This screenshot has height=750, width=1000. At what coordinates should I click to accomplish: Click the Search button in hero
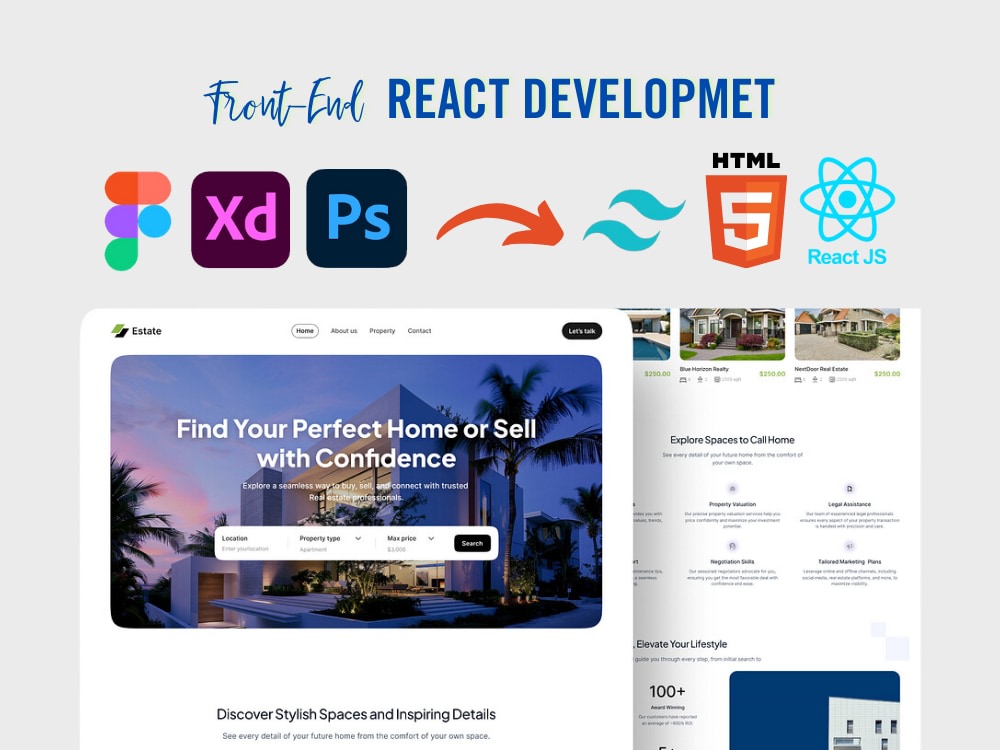(472, 543)
